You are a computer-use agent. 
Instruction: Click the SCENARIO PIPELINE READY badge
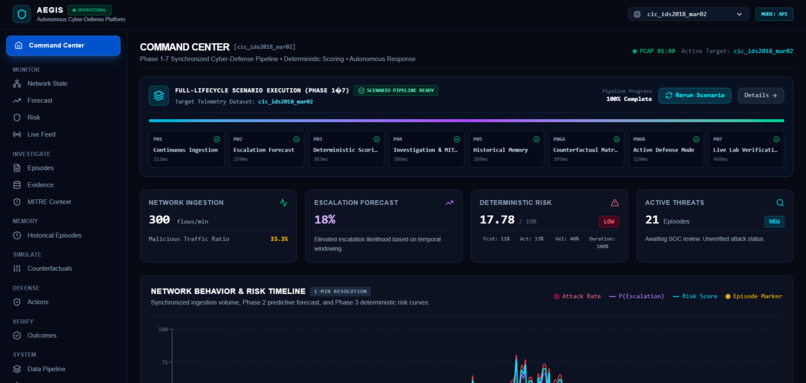(396, 90)
